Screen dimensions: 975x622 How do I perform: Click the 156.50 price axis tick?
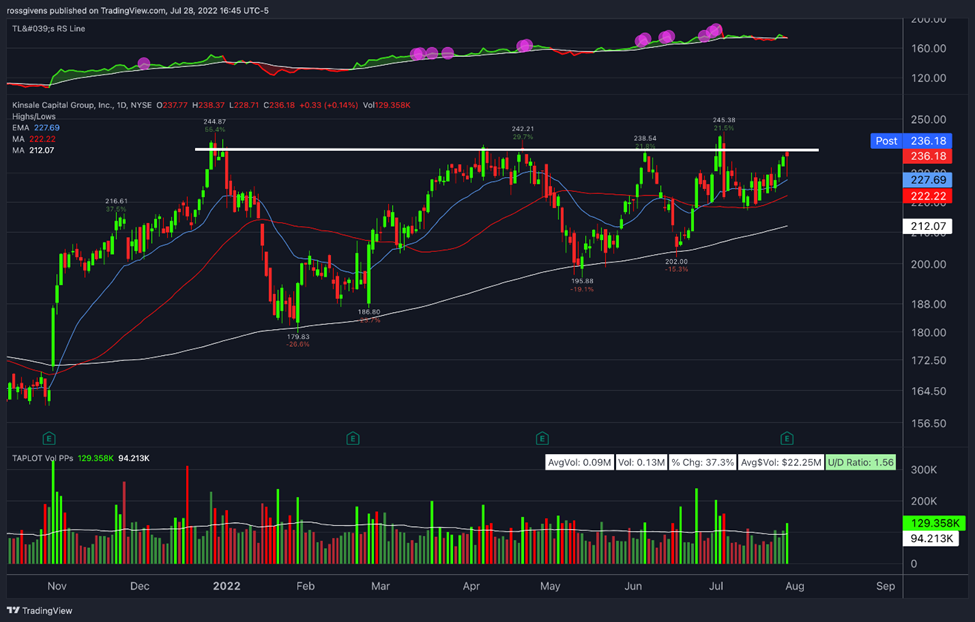click(928, 424)
